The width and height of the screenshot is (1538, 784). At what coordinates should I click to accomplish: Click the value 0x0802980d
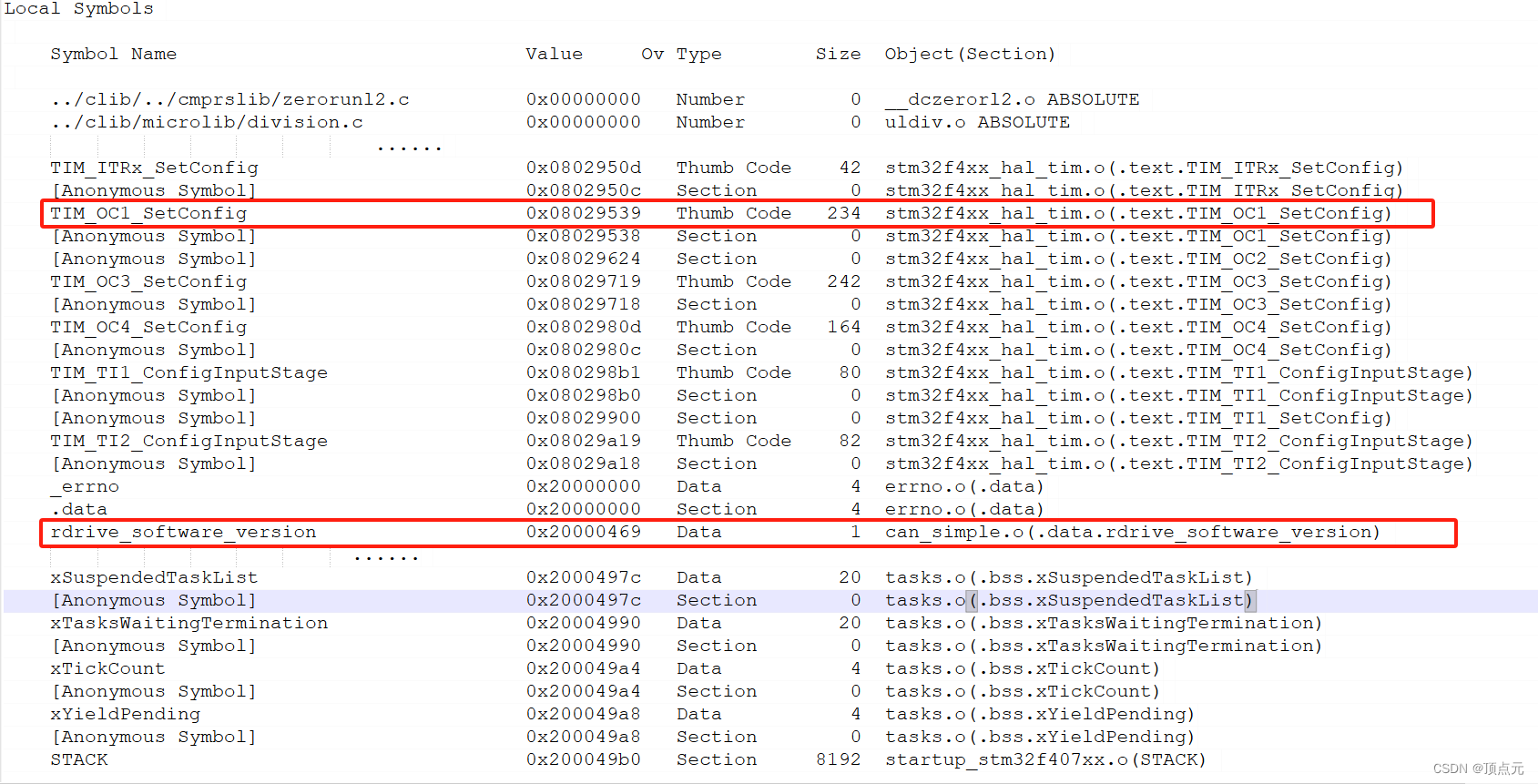584,327
